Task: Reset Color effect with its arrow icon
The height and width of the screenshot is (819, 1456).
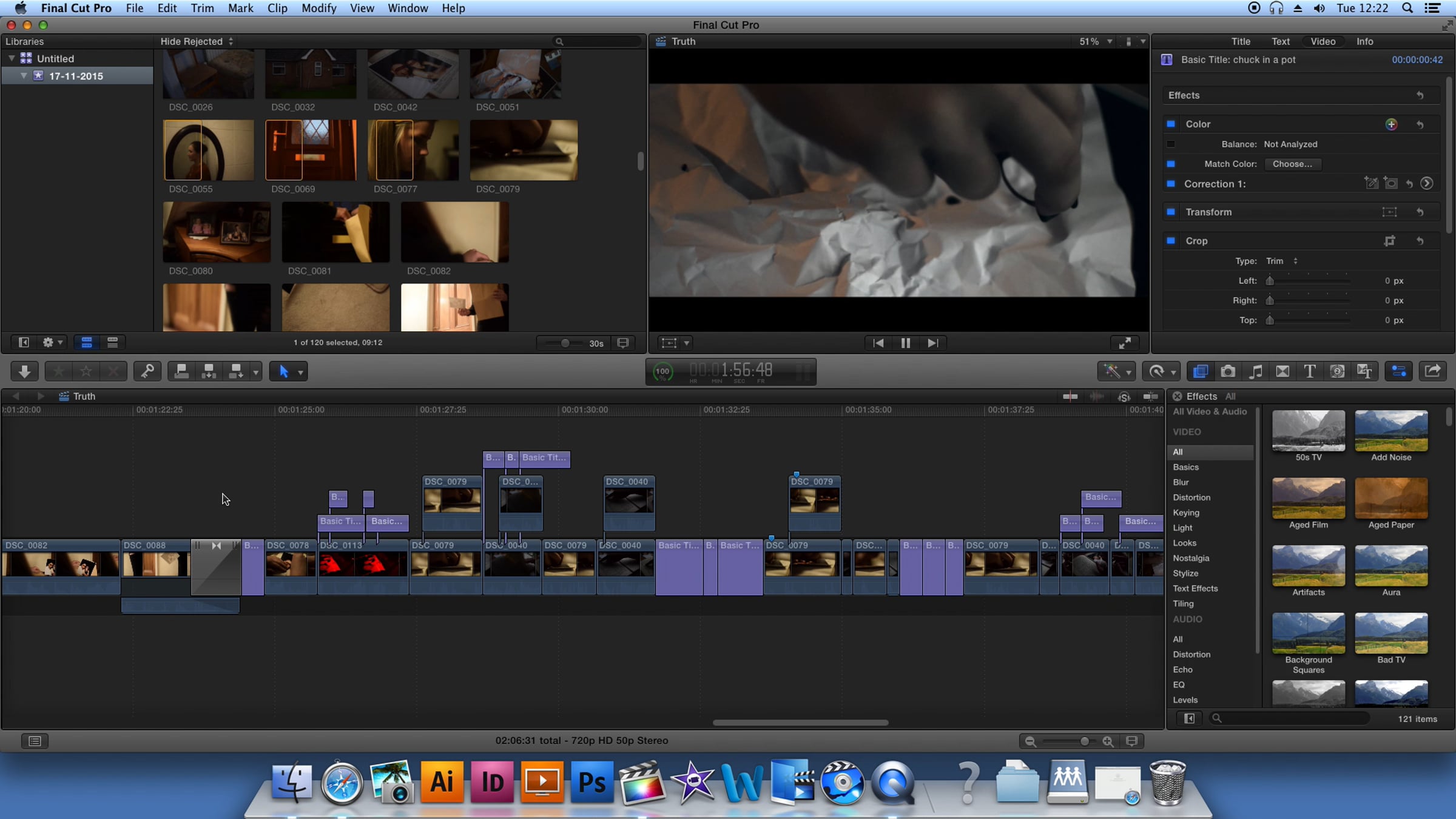Action: point(1420,124)
